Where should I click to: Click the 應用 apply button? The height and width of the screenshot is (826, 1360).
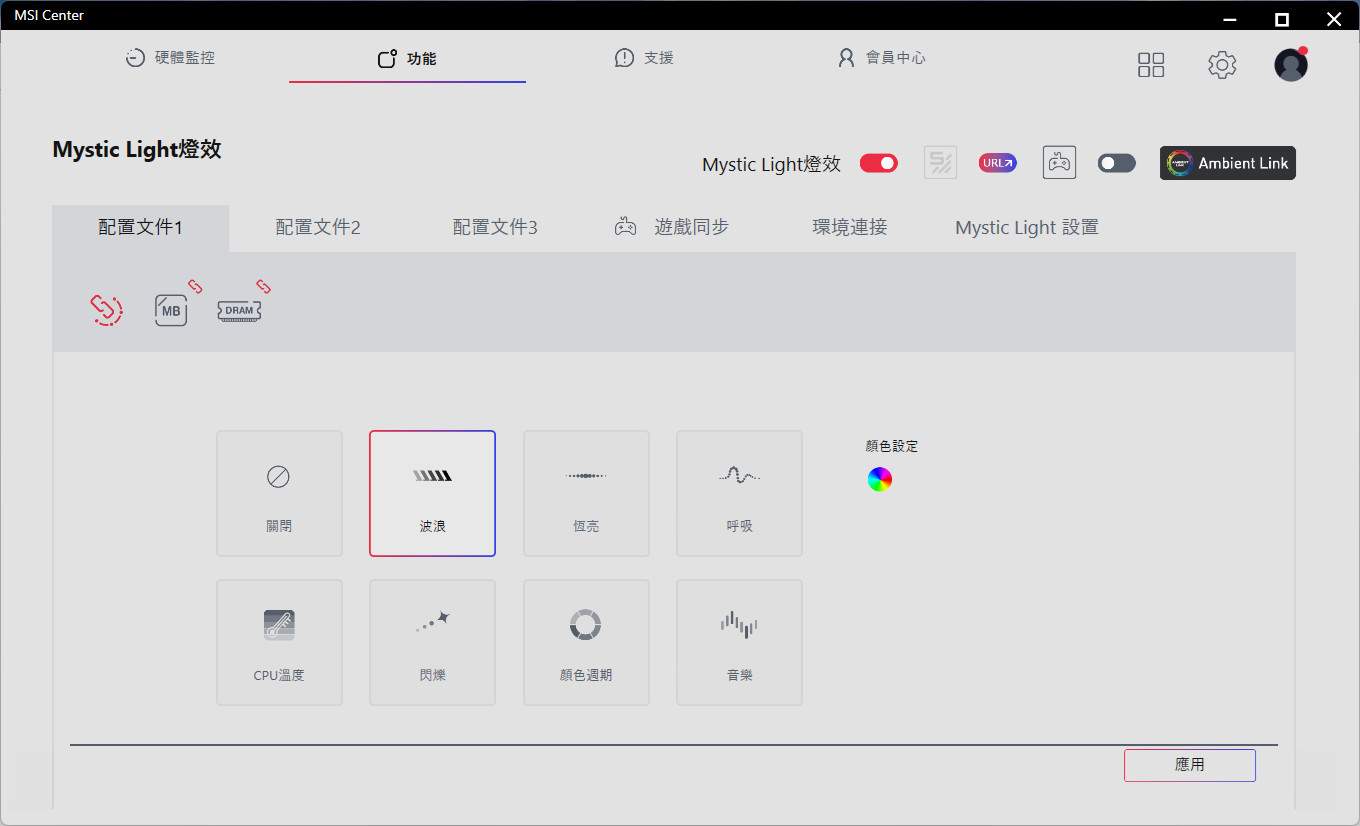(1189, 765)
